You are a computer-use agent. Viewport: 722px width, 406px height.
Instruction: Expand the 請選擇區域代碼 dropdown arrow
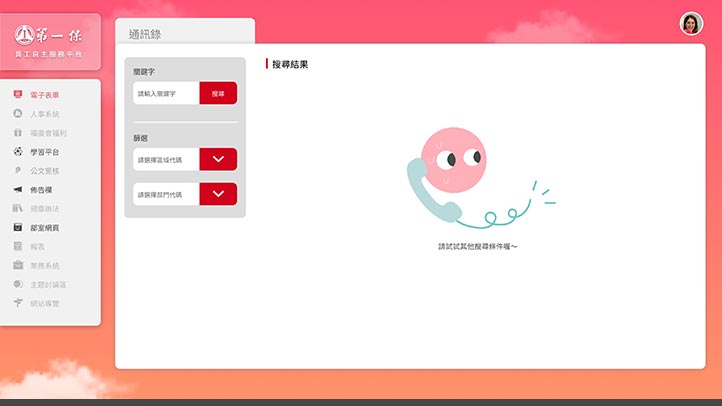218,159
